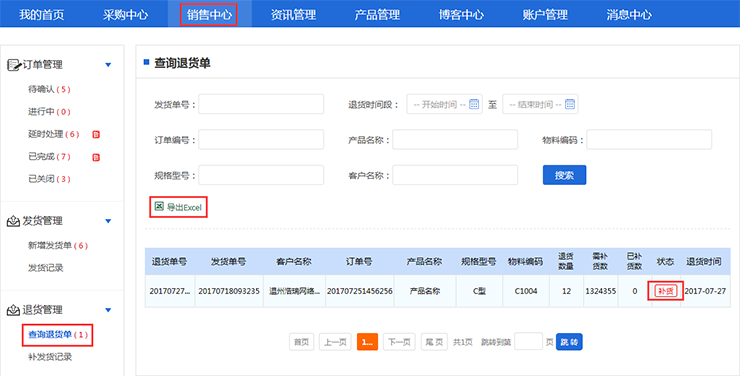Open 待确认 (5) orders
The width and height of the screenshot is (740, 376).
pos(49,89)
